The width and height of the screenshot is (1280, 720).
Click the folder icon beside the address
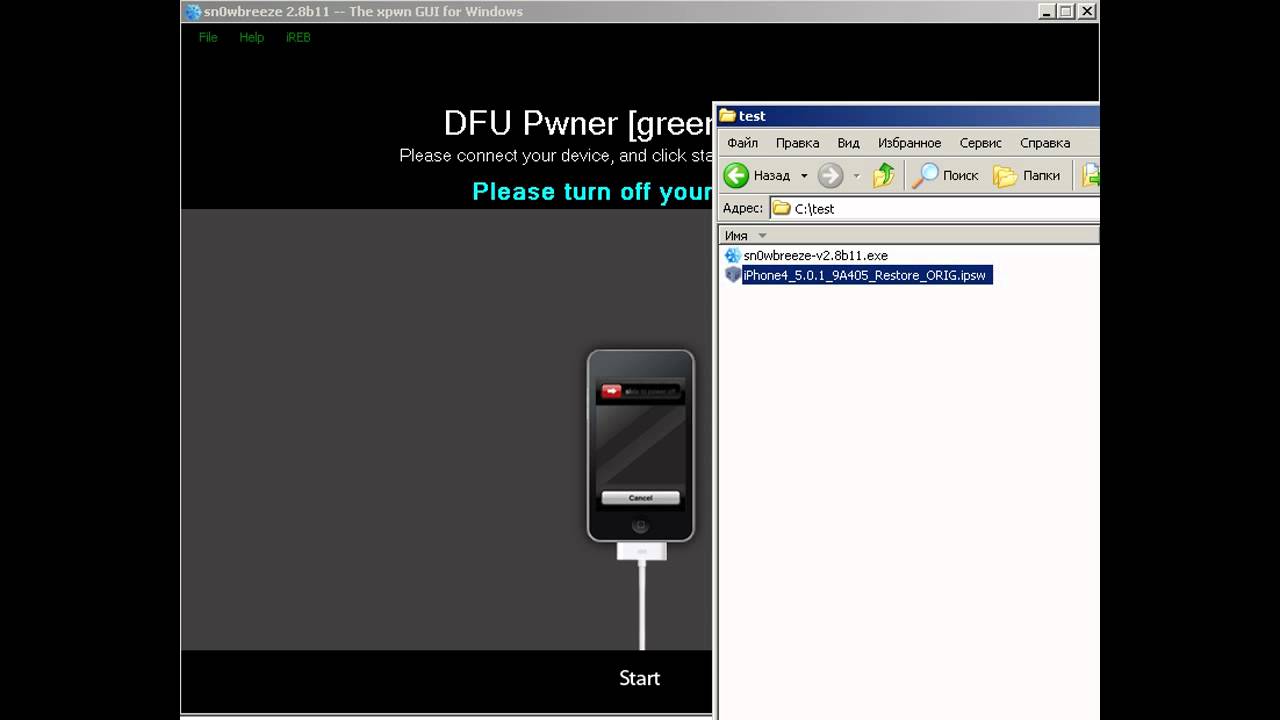pos(781,209)
